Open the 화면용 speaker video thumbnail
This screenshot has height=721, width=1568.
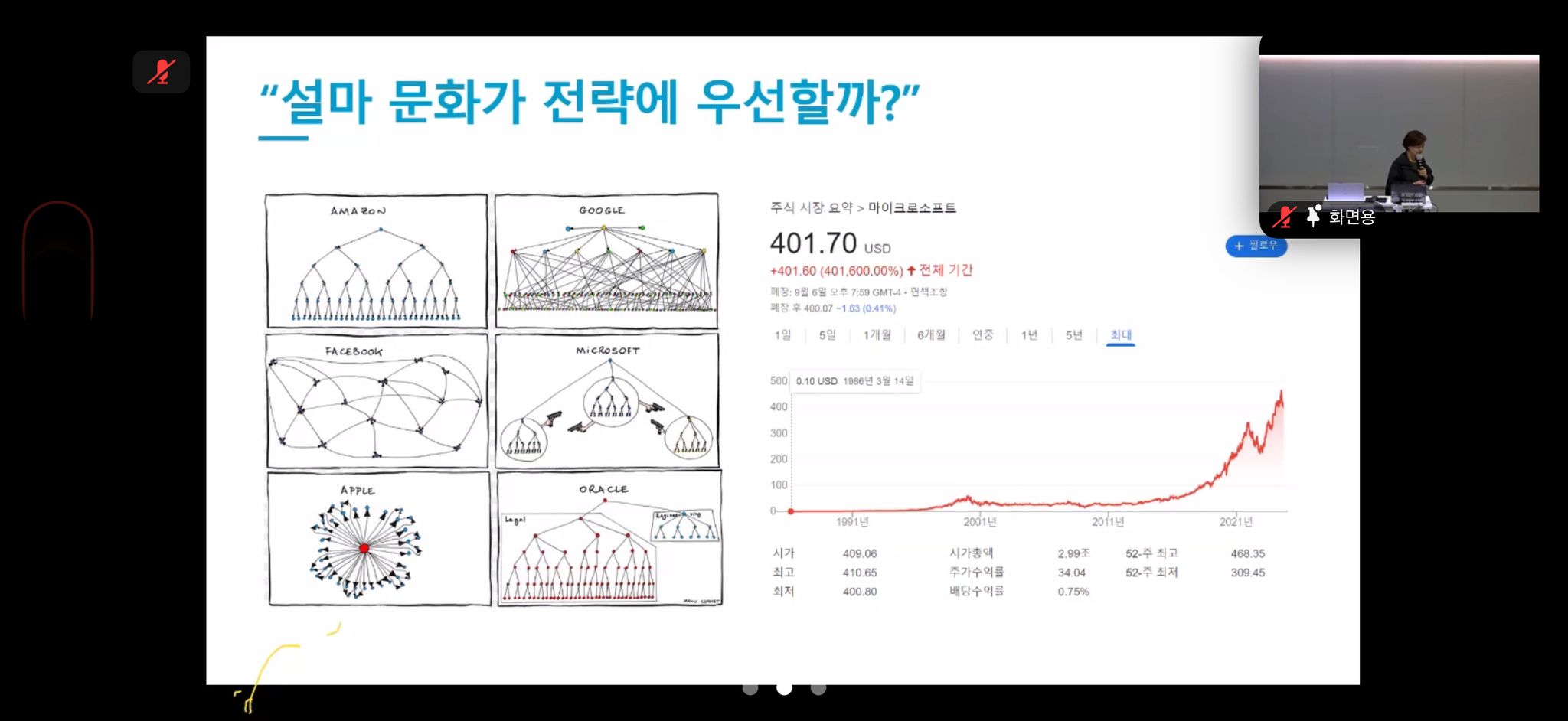tap(1399, 133)
